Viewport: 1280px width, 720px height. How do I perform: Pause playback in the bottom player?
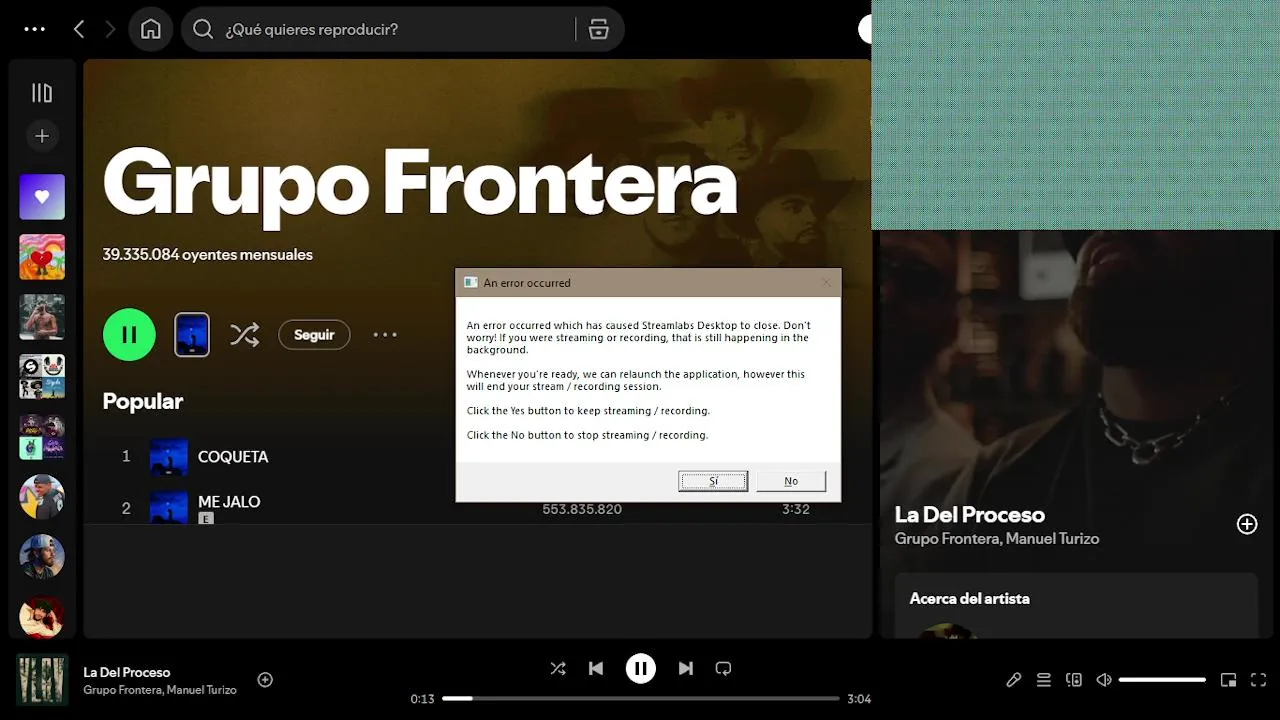click(641, 668)
